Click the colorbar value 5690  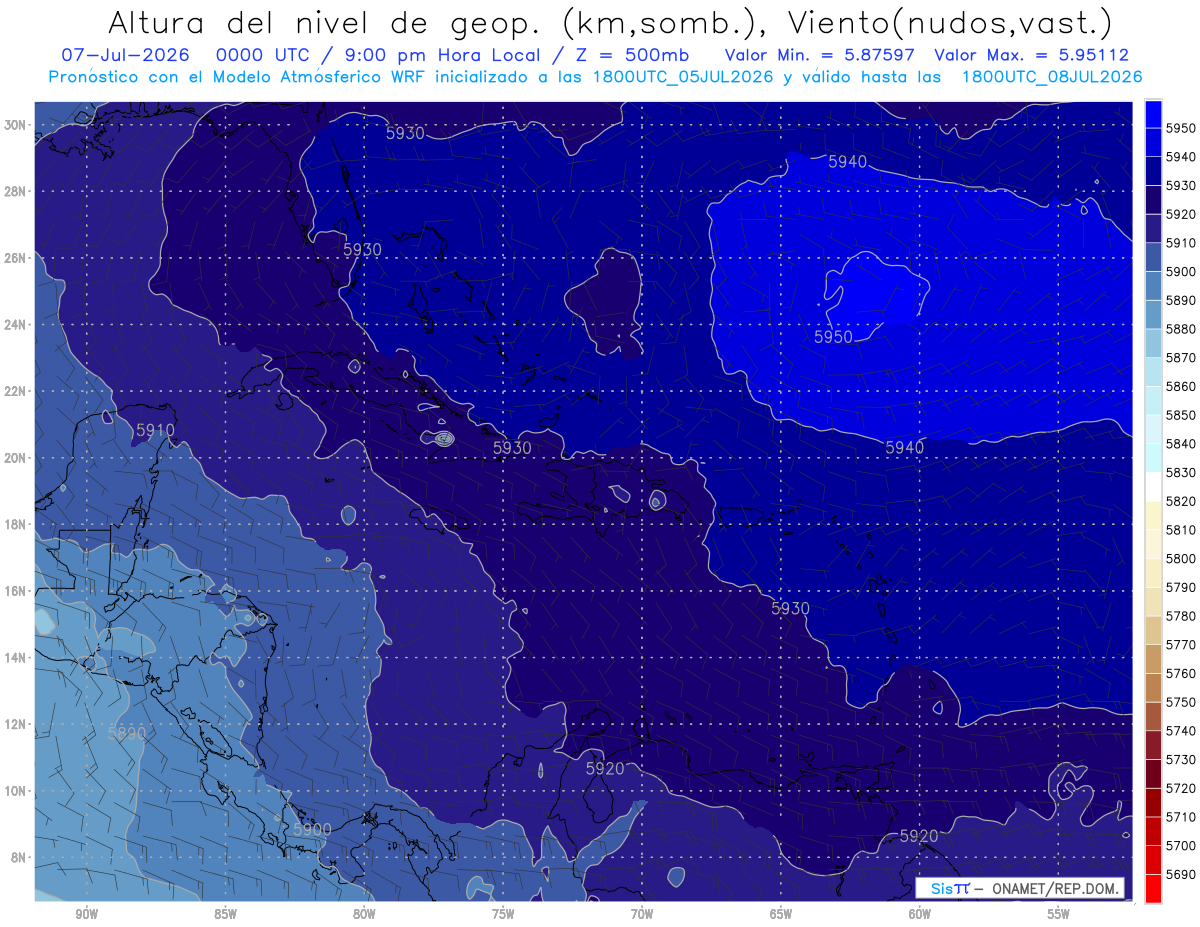(x=1181, y=874)
